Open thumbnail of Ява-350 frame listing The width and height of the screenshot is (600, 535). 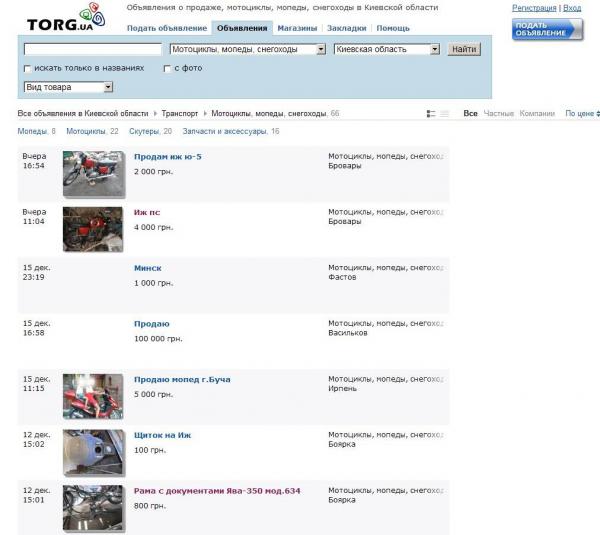coord(92,507)
